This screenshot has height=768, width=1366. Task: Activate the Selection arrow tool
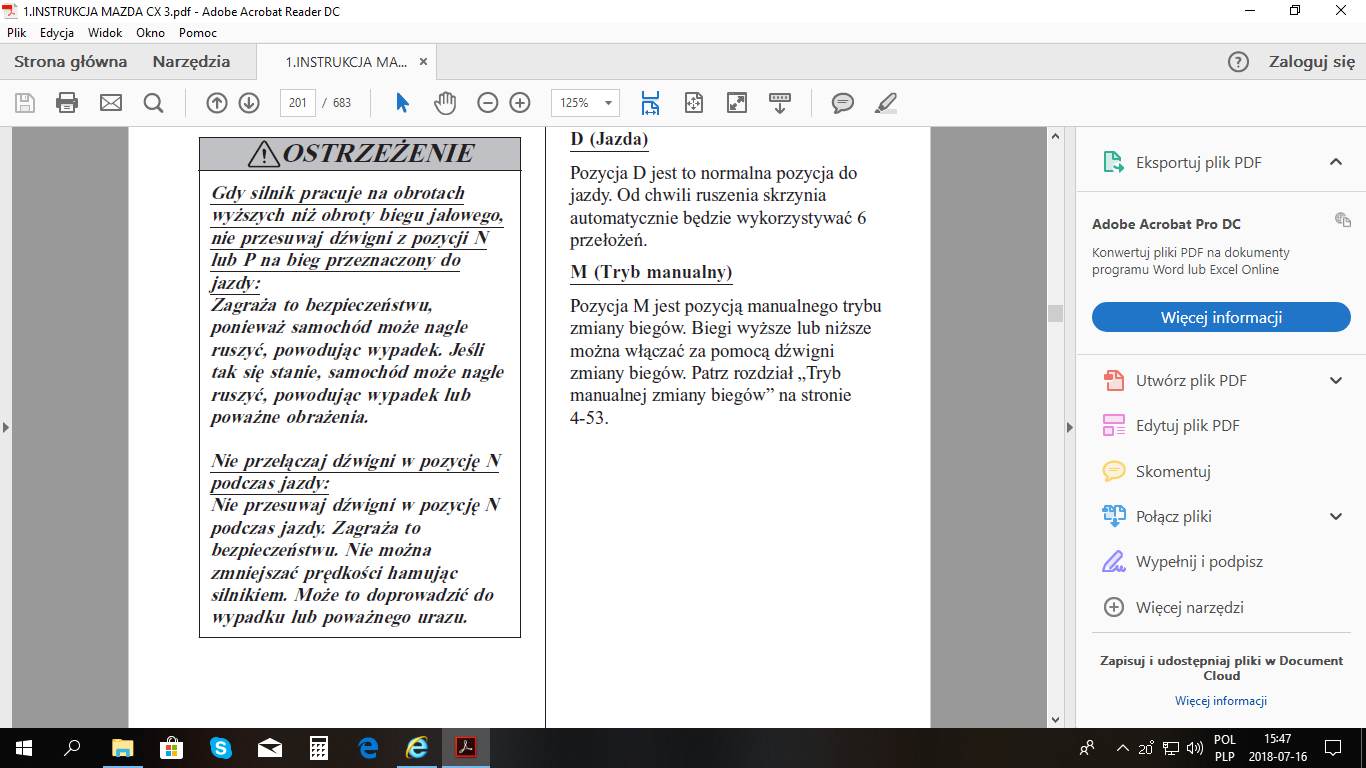402,103
